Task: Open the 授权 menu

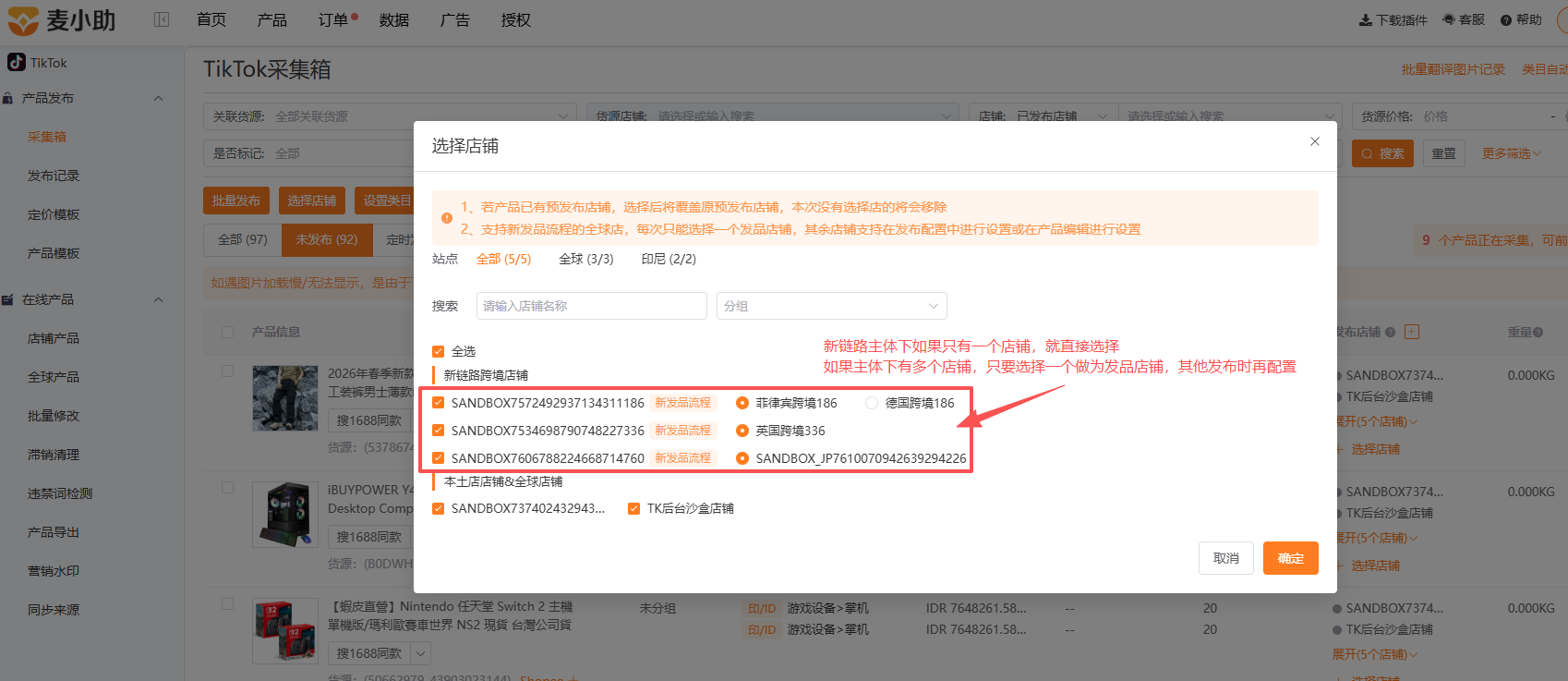Action: point(516,19)
